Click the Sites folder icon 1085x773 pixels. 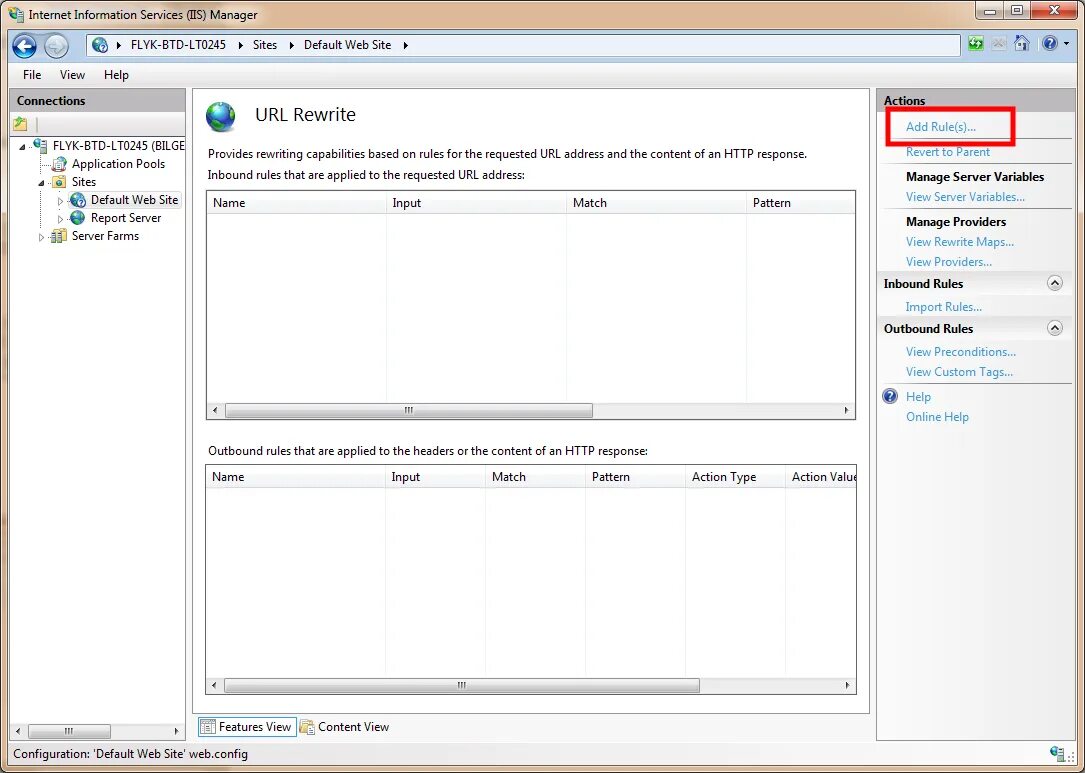click(x=60, y=182)
